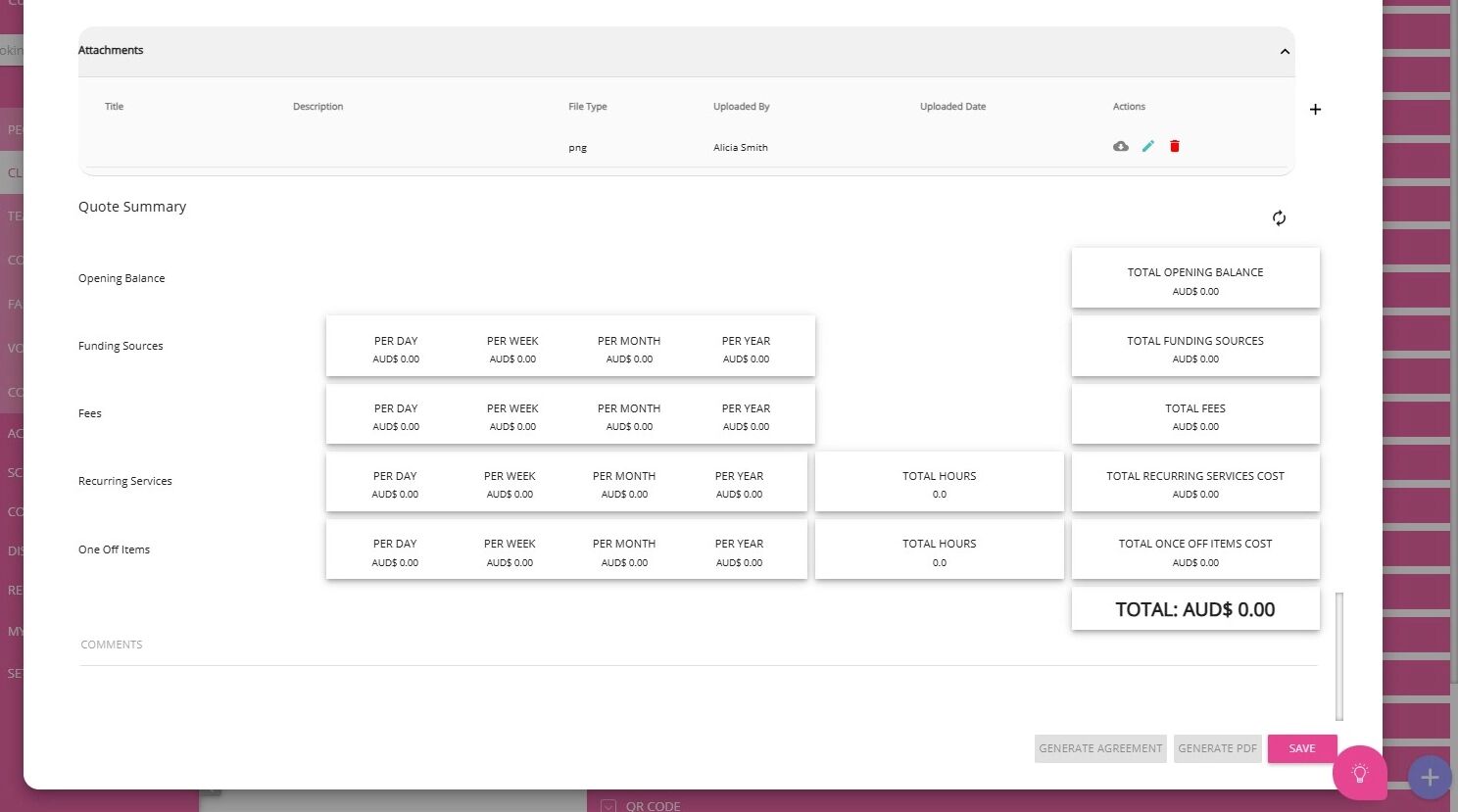Save the quote
Image resolution: width=1458 pixels, height=812 pixels.
1302,748
